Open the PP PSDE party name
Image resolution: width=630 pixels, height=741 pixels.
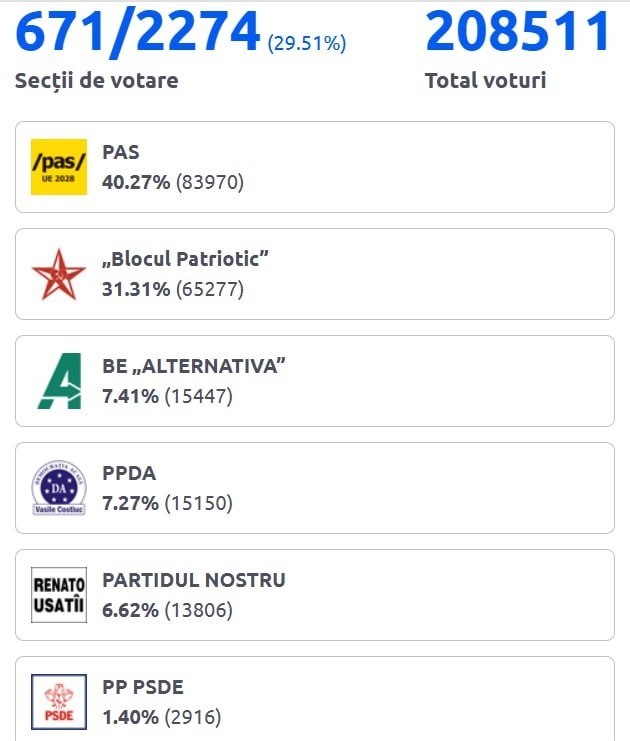pyautogui.click(x=143, y=688)
